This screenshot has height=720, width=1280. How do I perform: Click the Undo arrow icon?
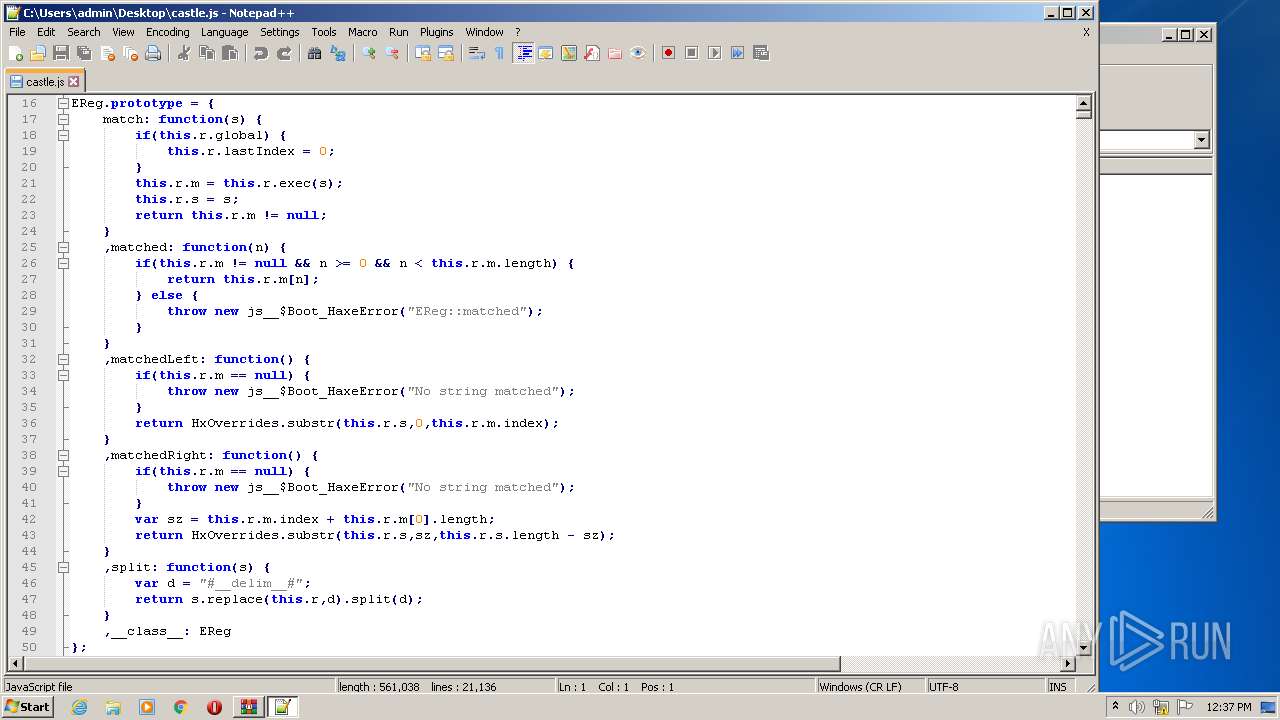[261, 53]
